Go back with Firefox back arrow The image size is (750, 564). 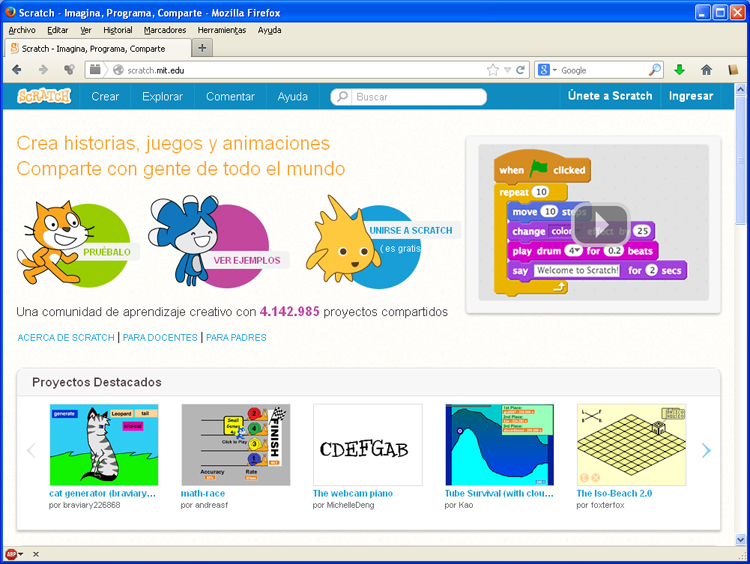click(17, 70)
